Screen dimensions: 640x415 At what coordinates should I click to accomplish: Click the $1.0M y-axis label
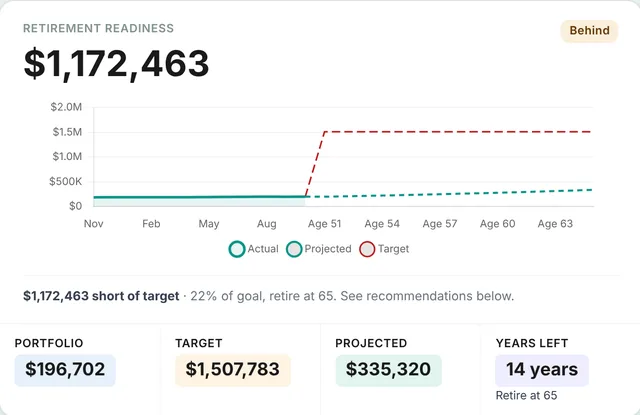point(67,156)
